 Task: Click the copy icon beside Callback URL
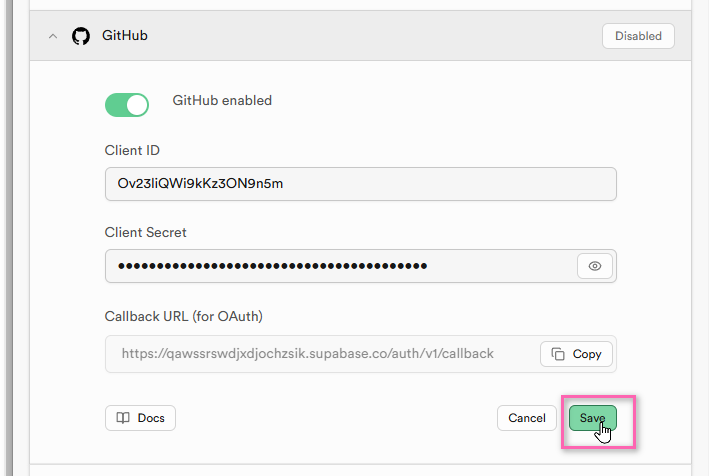558,354
